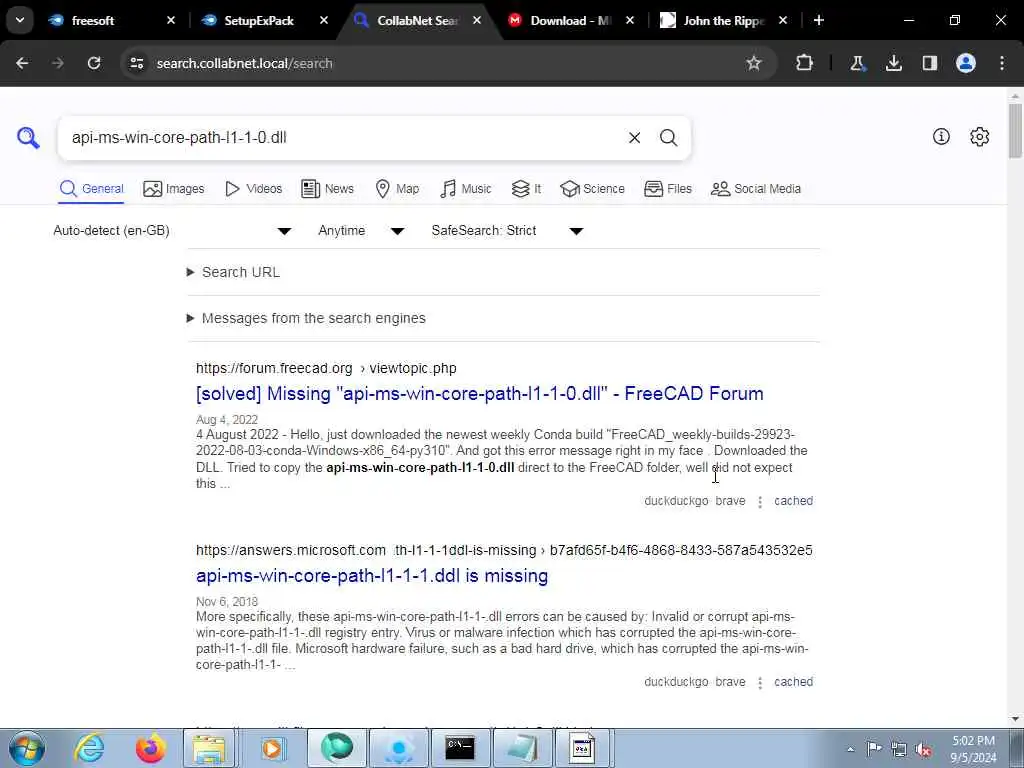Image resolution: width=1024 pixels, height=768 pixels.
Task: Select the Images search category
Action: pos(174,189)
